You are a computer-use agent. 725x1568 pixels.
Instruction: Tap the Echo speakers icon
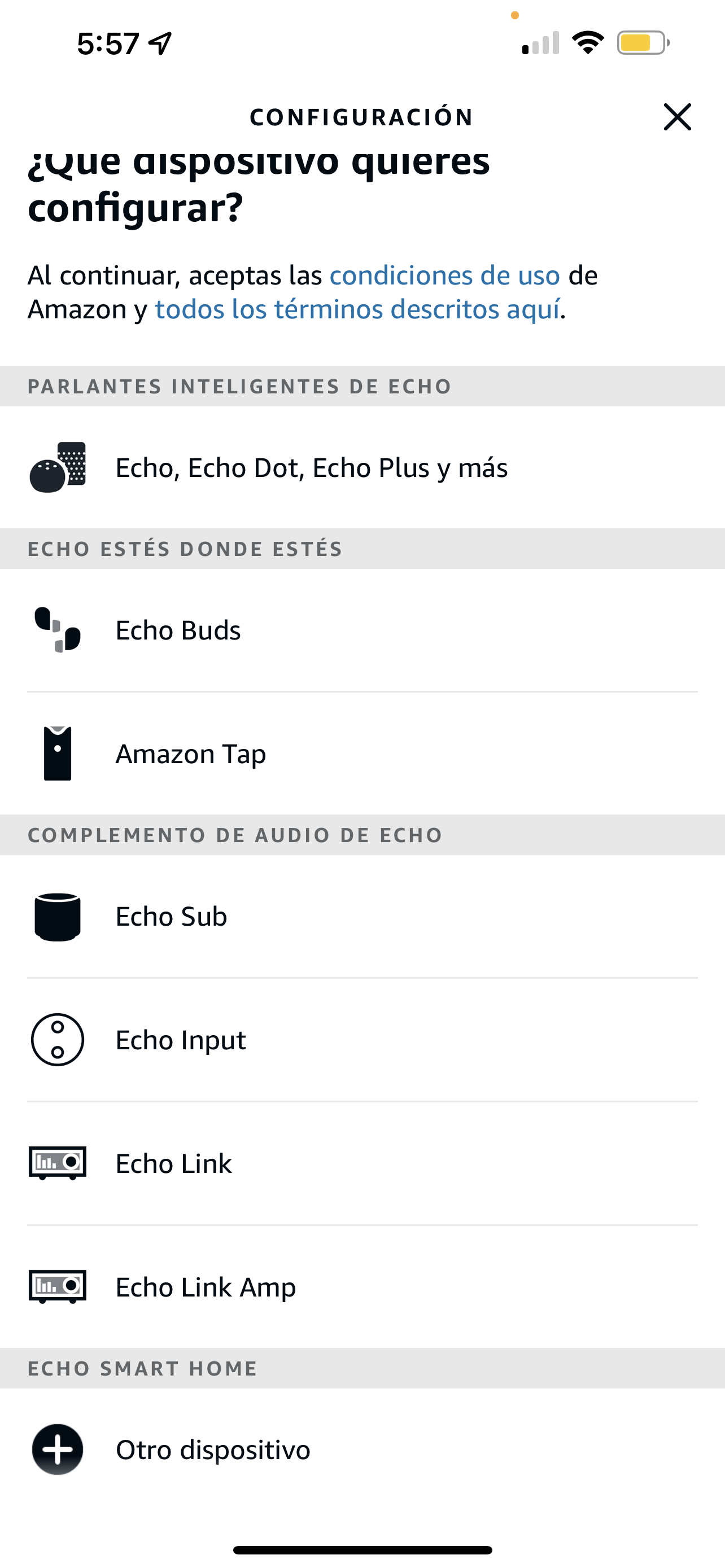[58, 467]
